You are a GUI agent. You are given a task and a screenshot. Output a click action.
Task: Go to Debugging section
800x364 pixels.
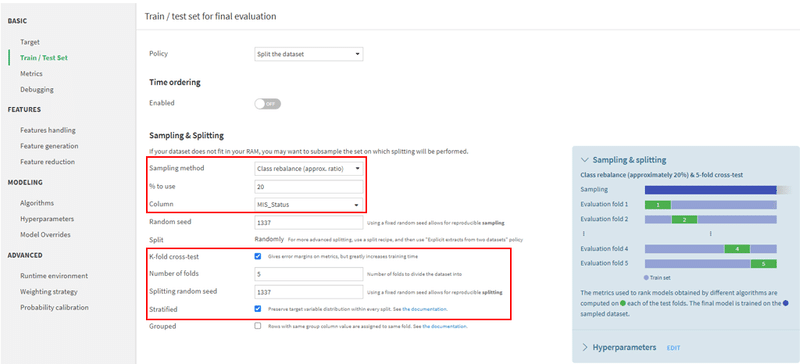coord(37,89)
